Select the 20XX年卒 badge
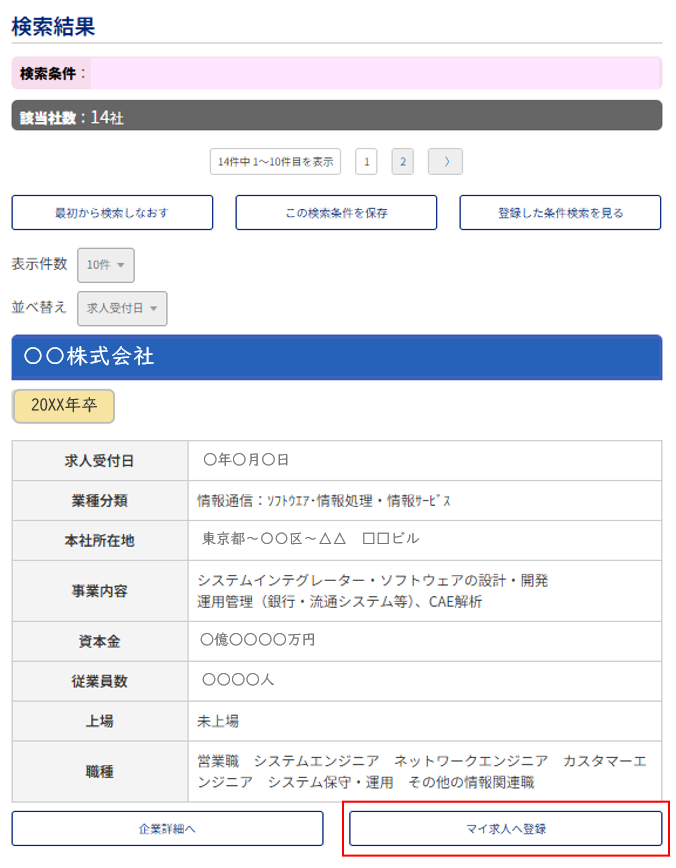Image resolution: width=676 pixels, height=868 pixels. [63, 406]
